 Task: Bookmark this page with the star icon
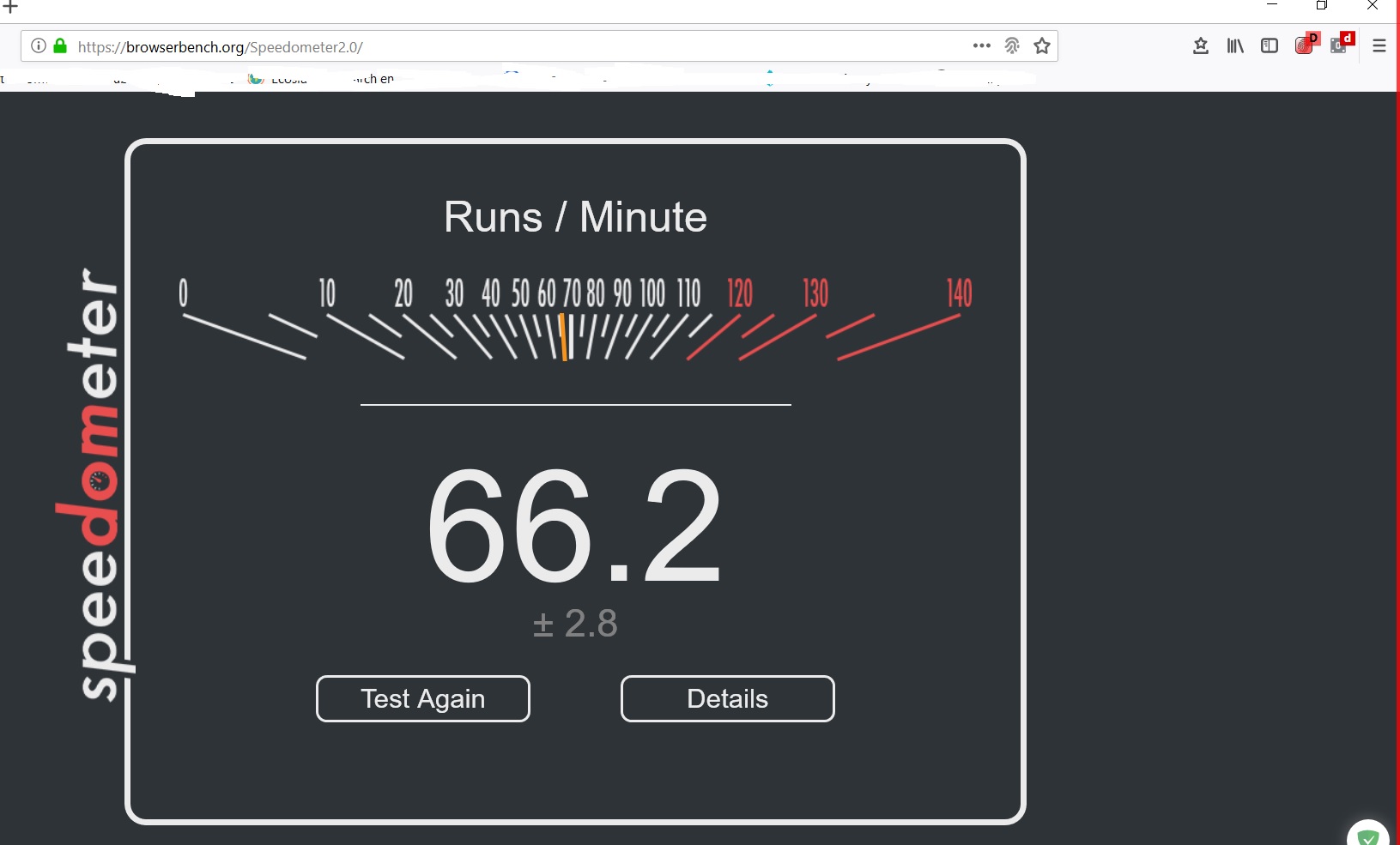pyautogui.click(x=1042, y=45)
